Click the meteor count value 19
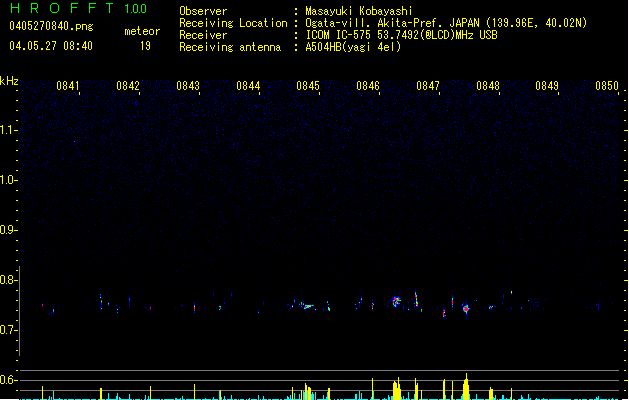The width and height of the screenshot is (629, 400). point(145,46)
